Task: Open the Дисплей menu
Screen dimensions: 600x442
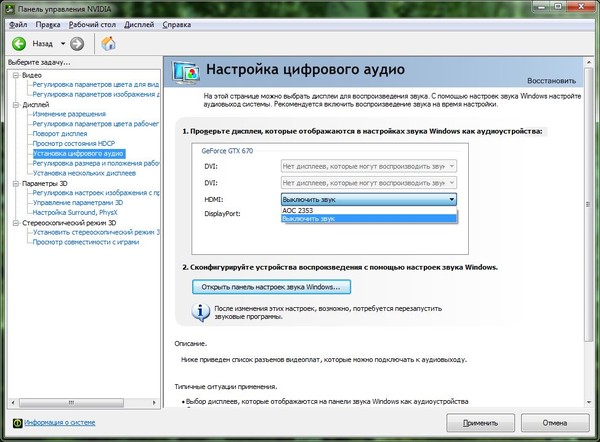Action: [139, 24]
